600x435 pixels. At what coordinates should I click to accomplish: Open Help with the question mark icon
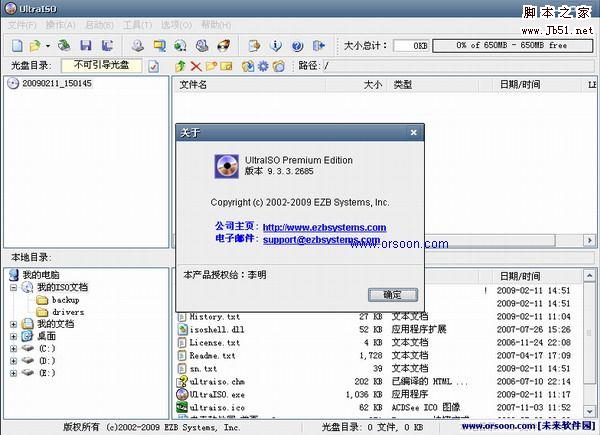[x=297, y=46]
